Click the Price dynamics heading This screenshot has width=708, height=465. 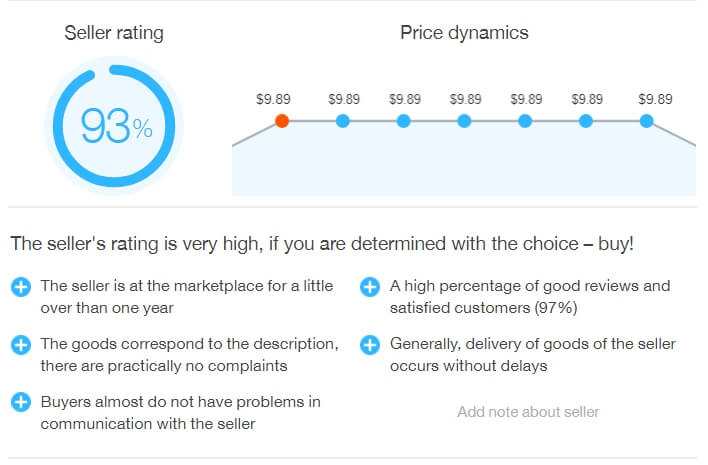pyautogui.click(x=464, y=33)
